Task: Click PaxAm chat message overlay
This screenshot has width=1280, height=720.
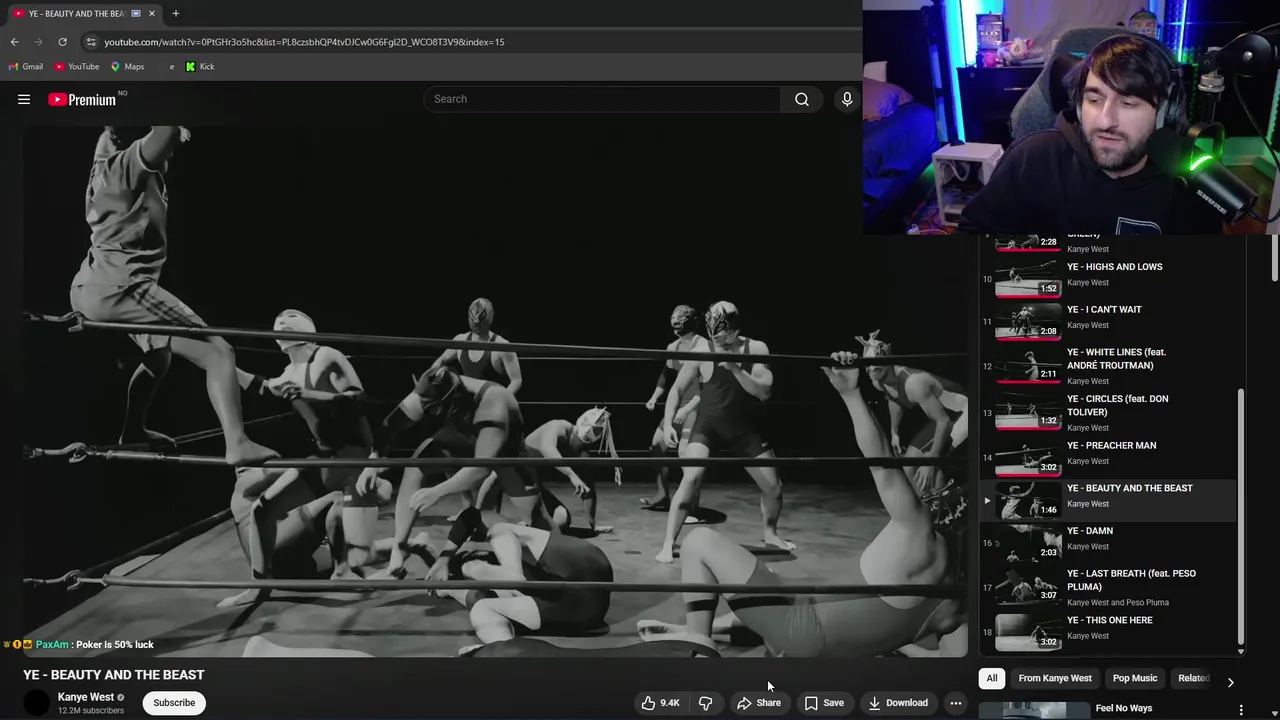Action: click(79, 645)
